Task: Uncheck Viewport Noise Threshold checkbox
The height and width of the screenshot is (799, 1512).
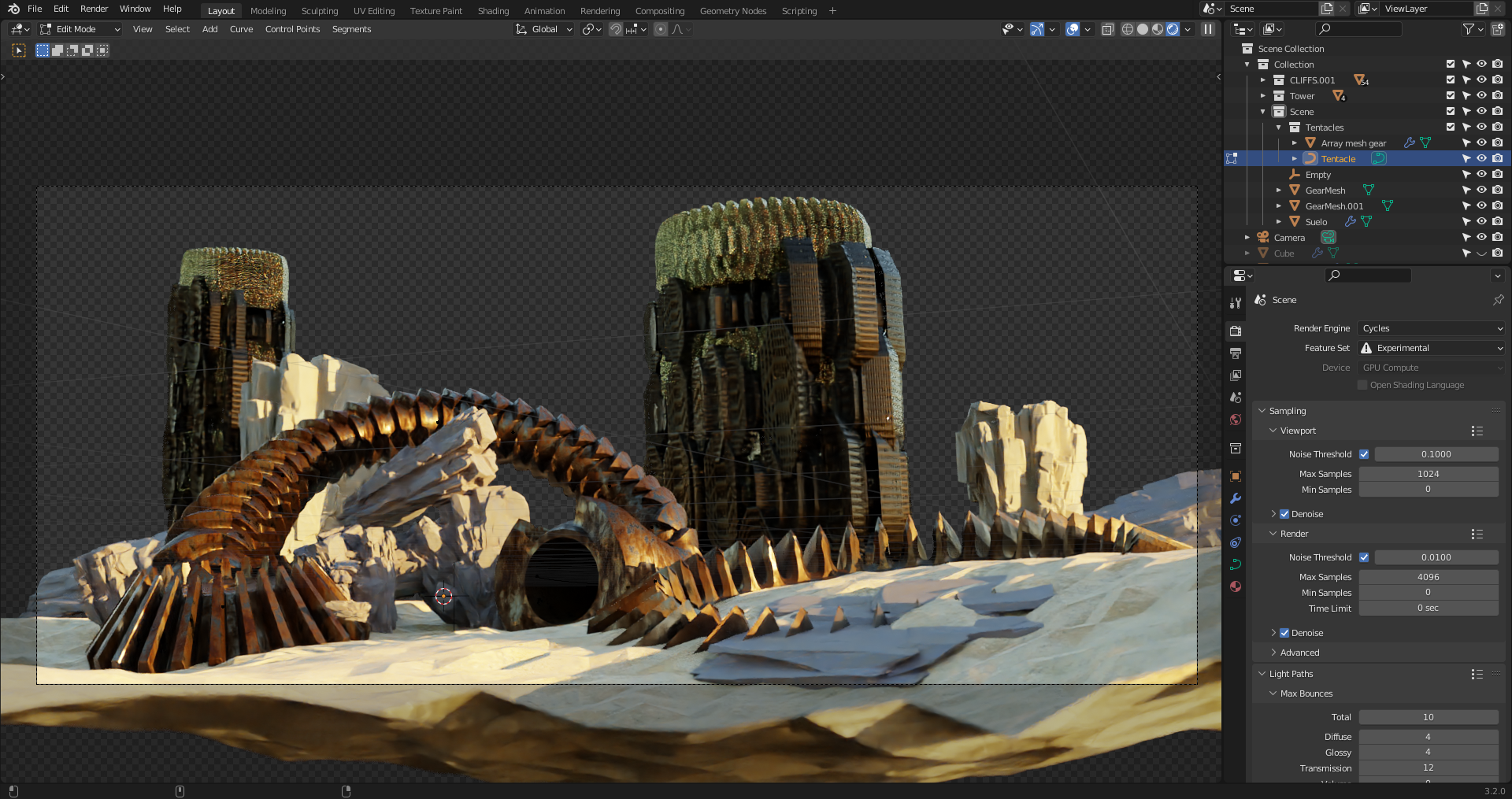Action: click(1363, 454)
